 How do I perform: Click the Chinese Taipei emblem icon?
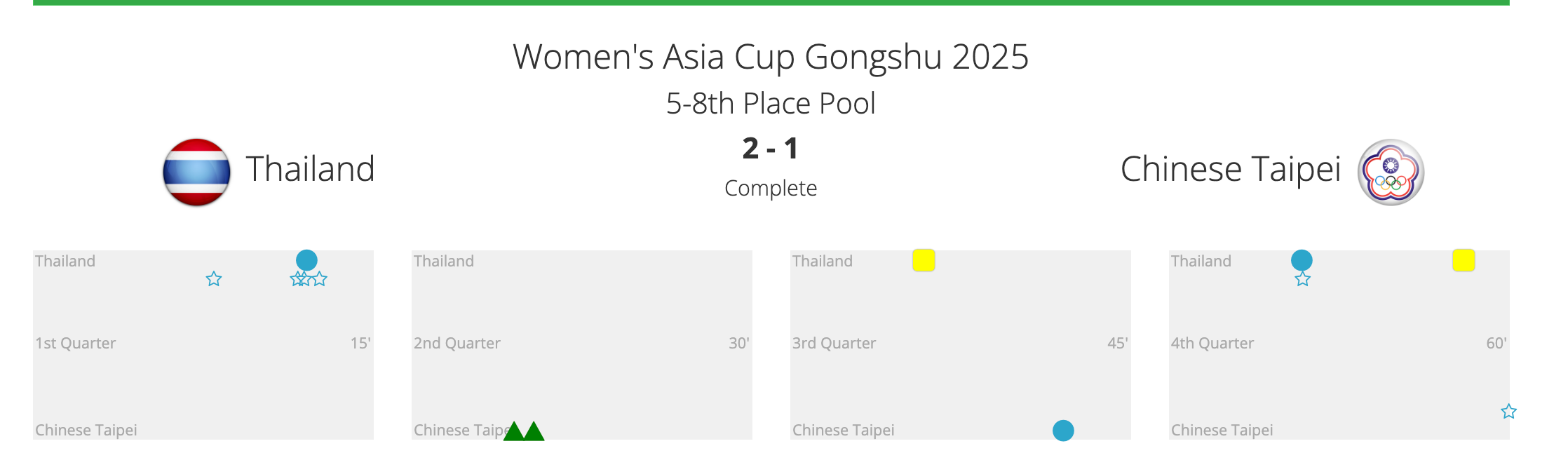pyautogui.click(x=1391, y=172)
